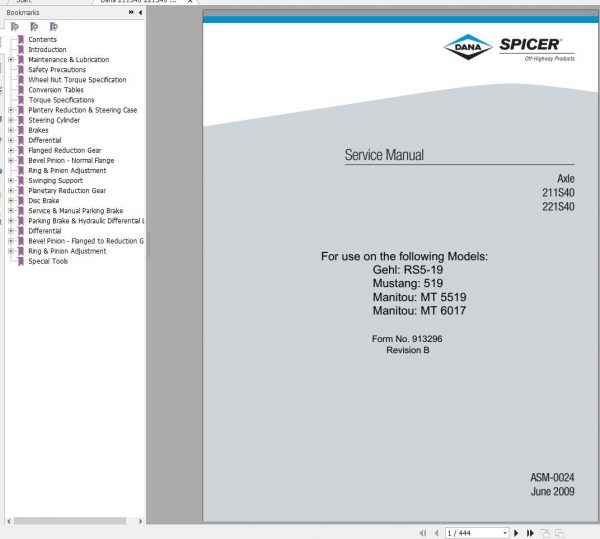This screenshot has height=539, width=600.
Task: Expand the Parking Brake & Hydraulic Differential bookmark
Action: pyautogui.click(x=11, y=221)
